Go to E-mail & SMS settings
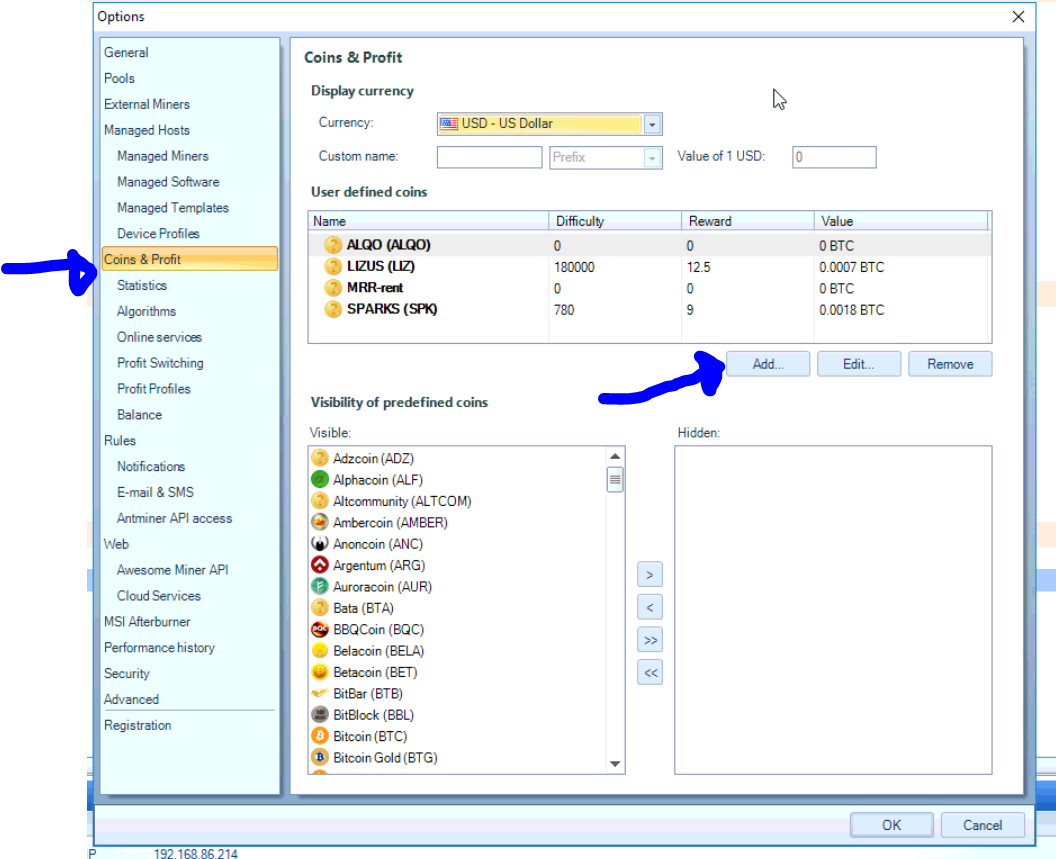The image size is (1056, 859). [x=156, y=492]
